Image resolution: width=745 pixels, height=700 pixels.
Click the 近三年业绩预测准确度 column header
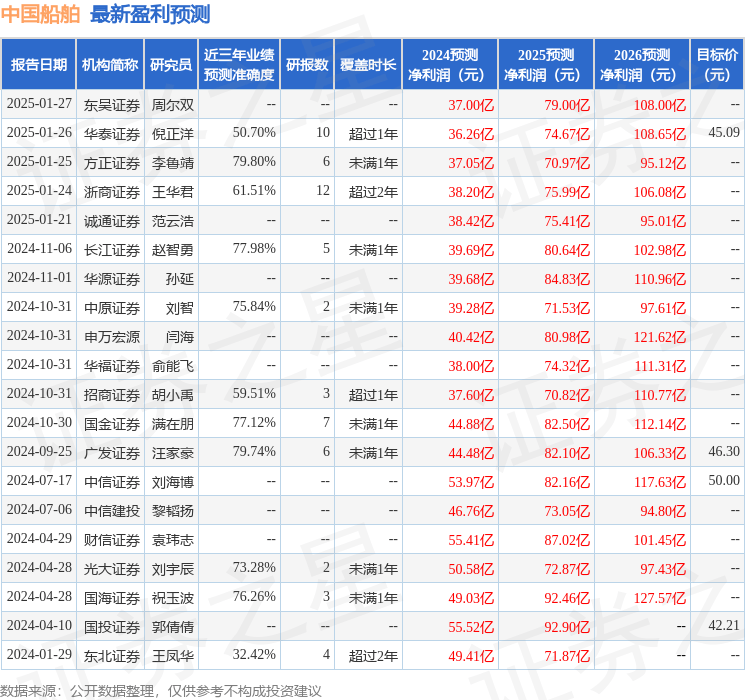click(x=239, y=65)
